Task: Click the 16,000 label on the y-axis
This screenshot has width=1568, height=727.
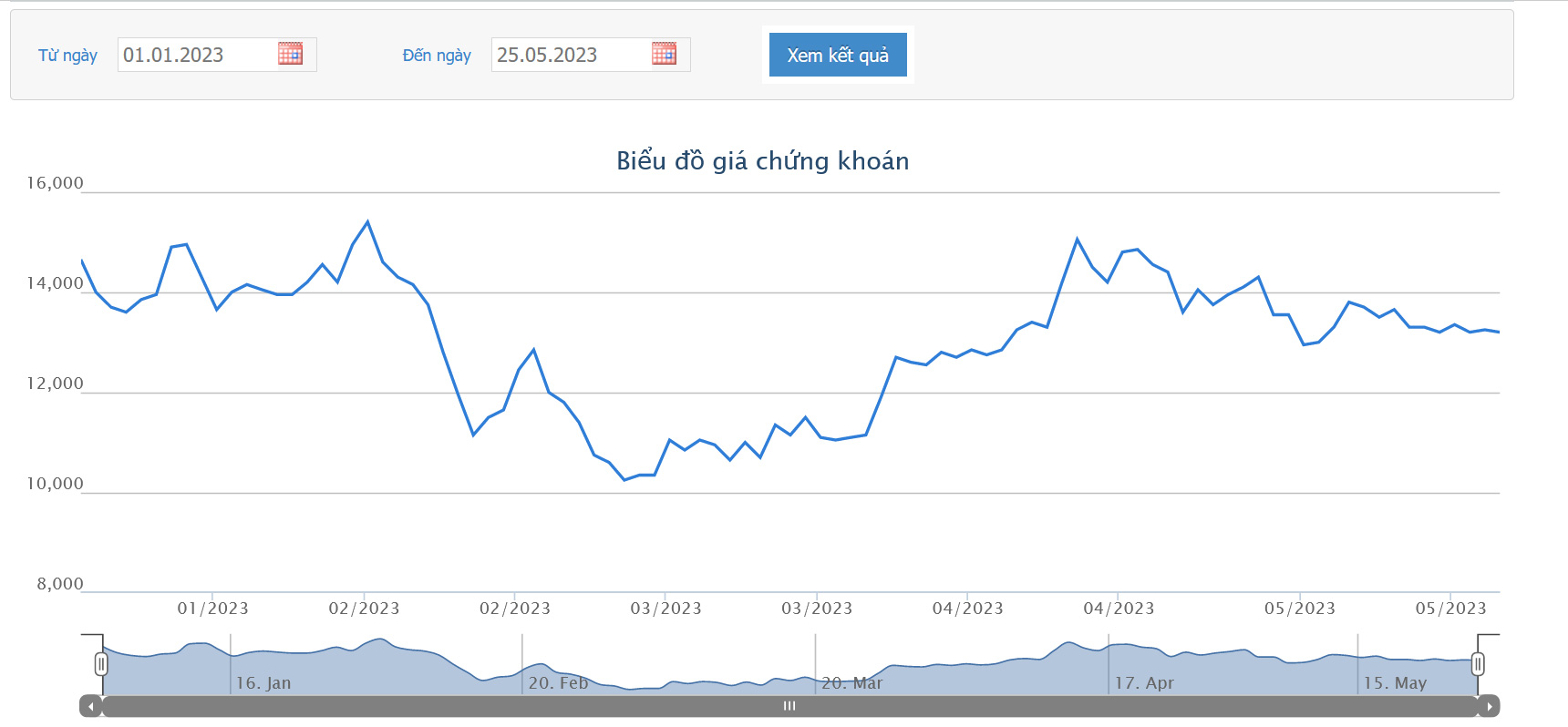Action: click(55, 183)
